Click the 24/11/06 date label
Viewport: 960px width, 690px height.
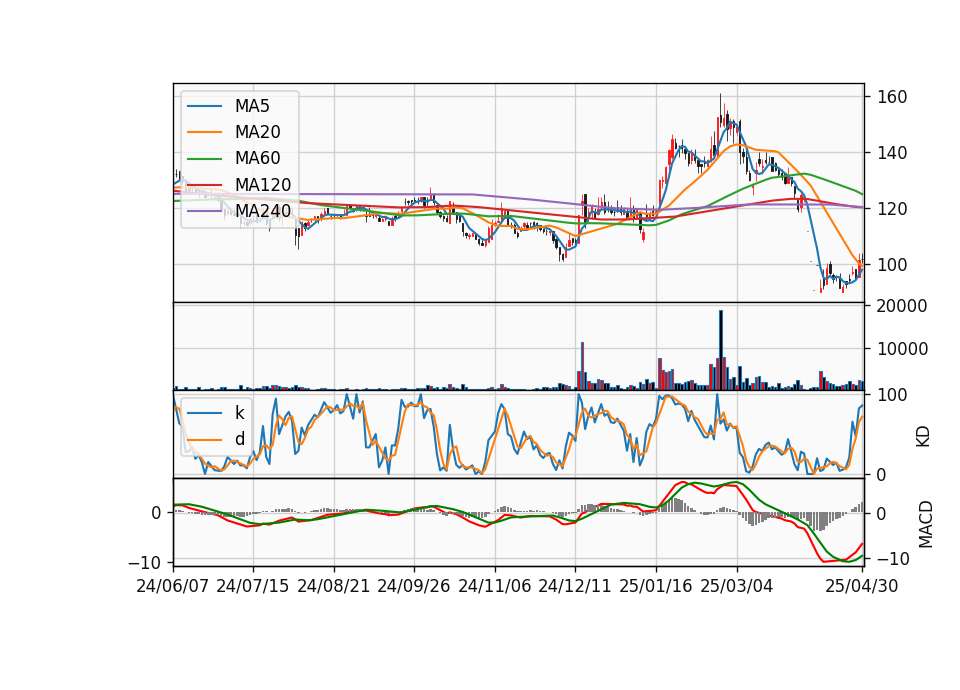click(495, 586)
